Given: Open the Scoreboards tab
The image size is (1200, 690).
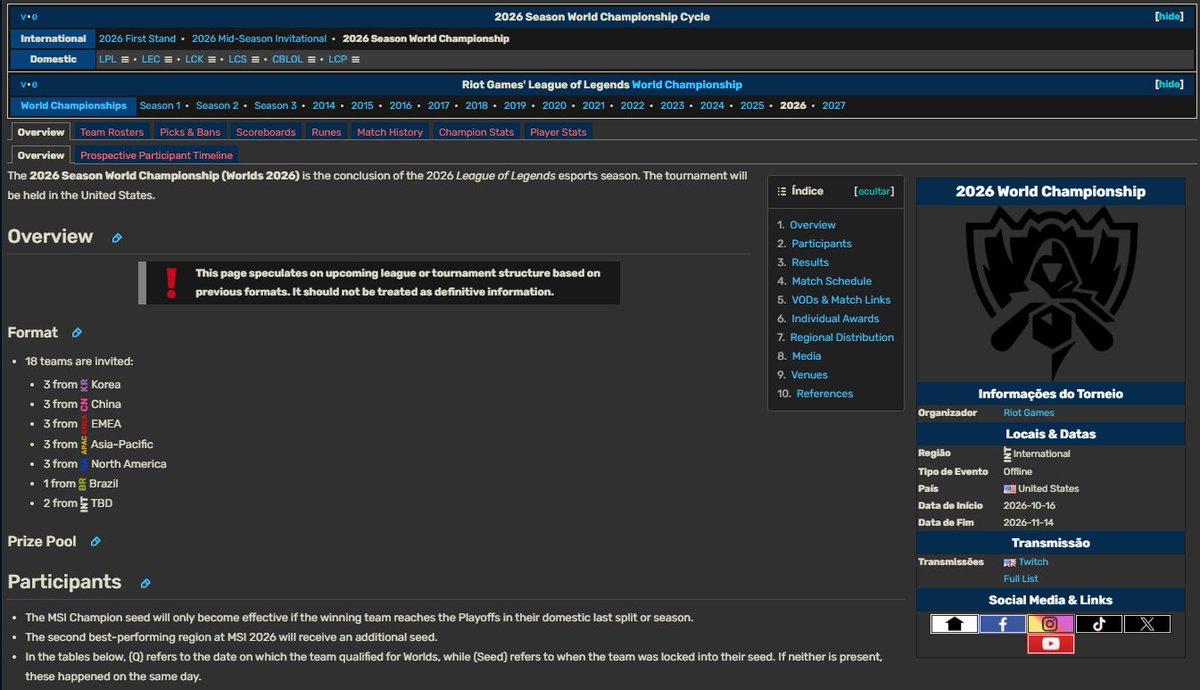Looking at the screenshot, I should (266, 132).
